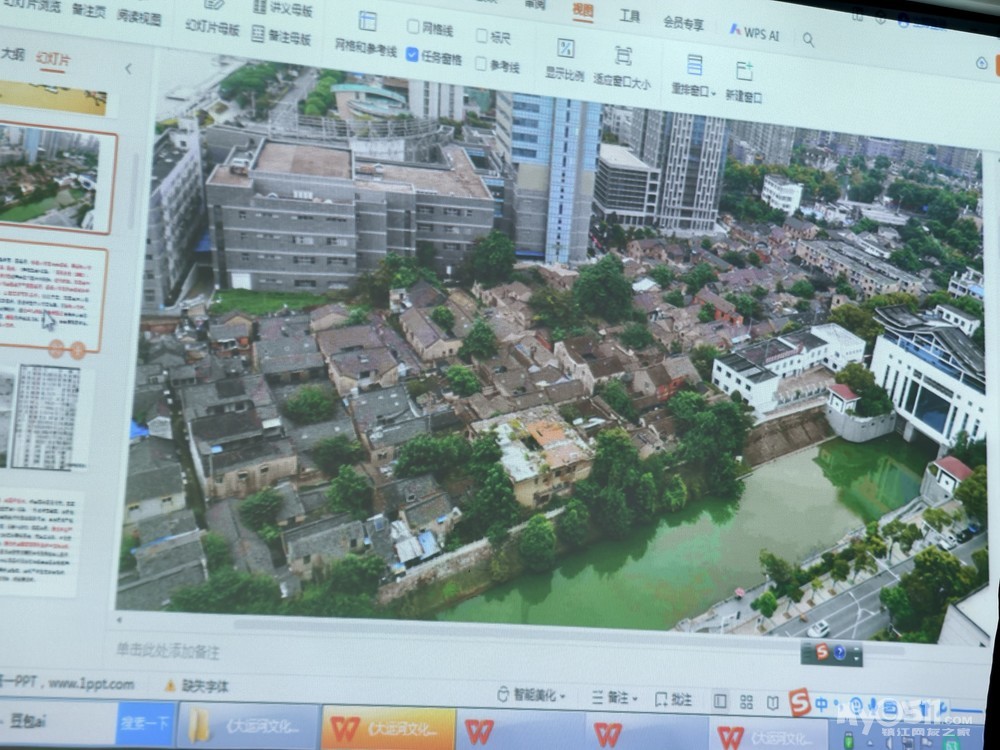
Task: Enable the Gridlines (网格线) checkbox
Action: (414, 27)
